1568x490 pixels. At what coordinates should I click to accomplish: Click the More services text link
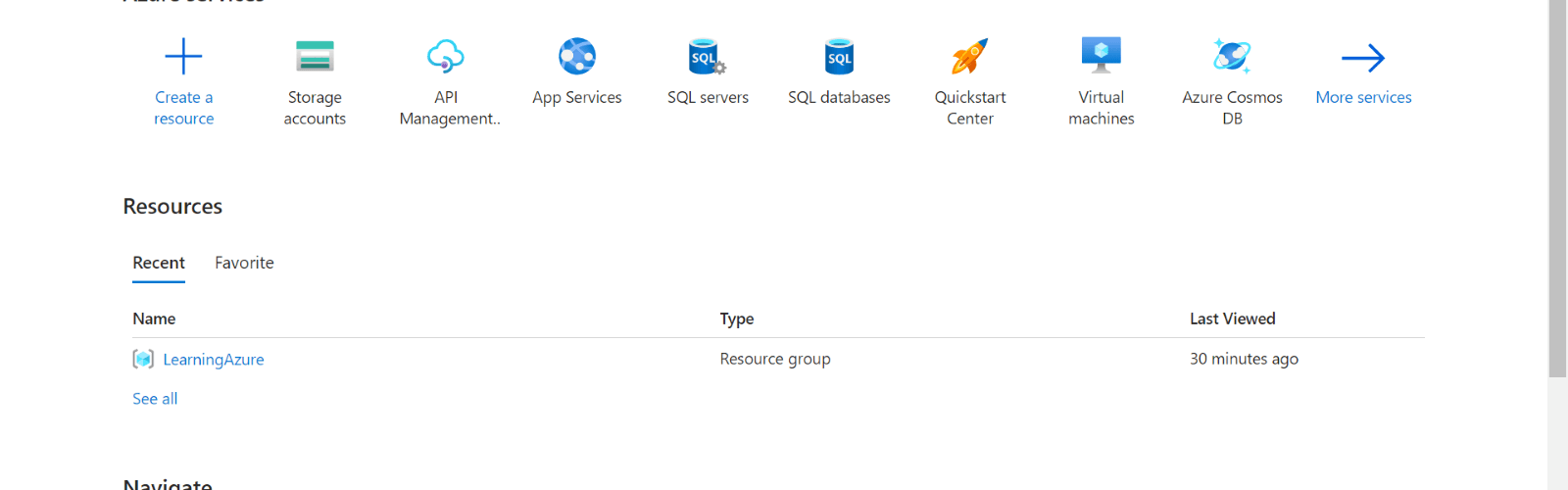[x=1363, y=97]
